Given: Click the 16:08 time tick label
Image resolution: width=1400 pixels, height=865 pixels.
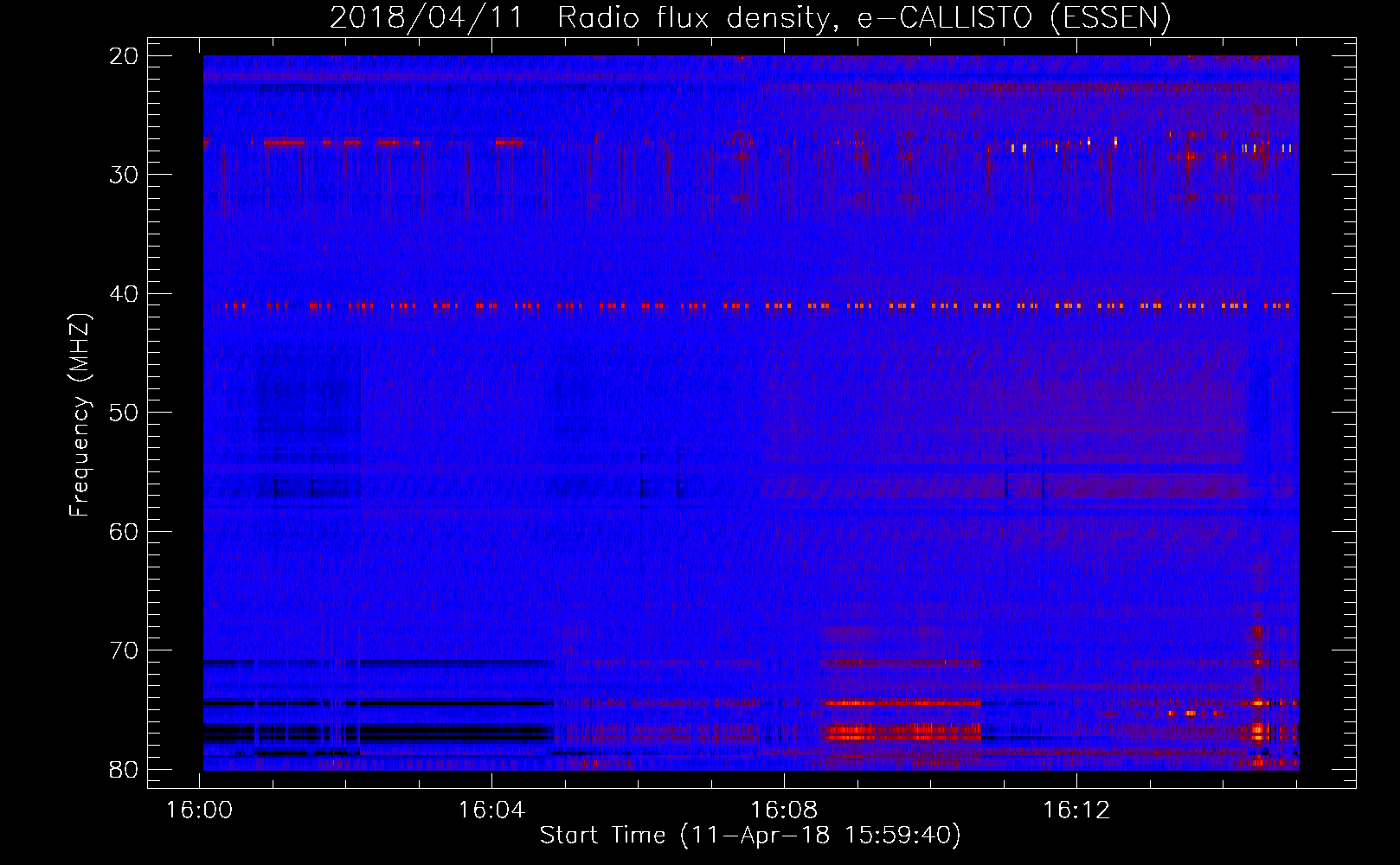Looking at the screenshot, I should click(x=784, y=811).
